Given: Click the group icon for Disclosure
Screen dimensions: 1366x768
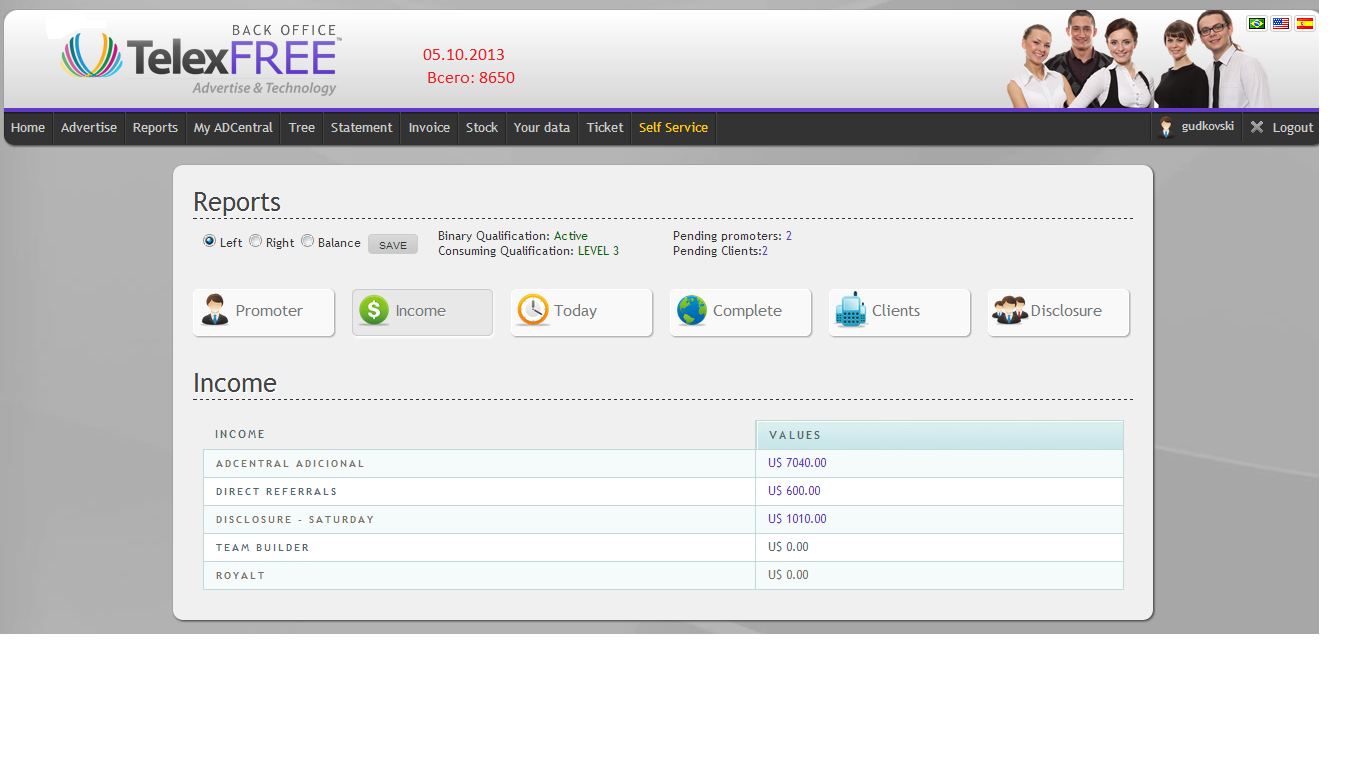Looking at the screenshot, I should point(1010,310).
